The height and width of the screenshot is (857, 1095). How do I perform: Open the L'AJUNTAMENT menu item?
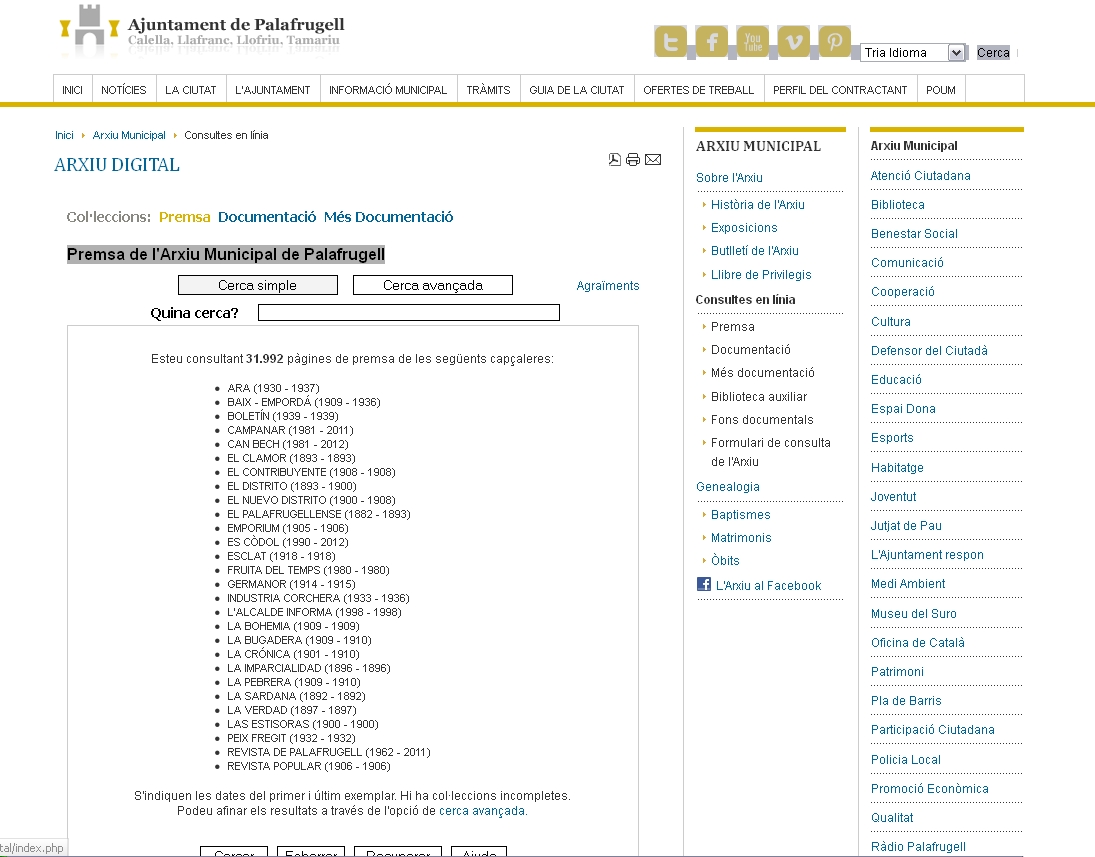click(272, 90)
